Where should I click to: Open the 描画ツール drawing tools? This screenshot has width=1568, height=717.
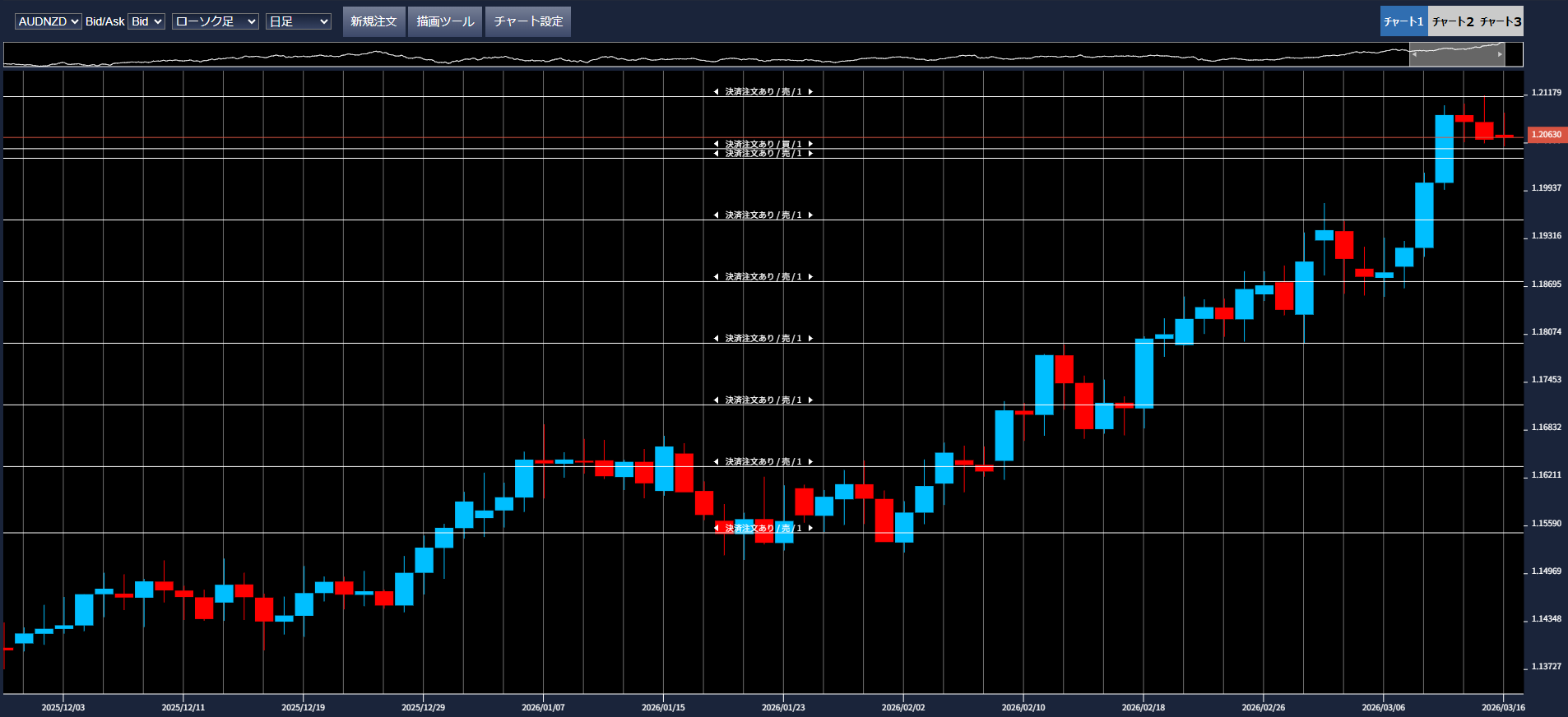[445, 21]
